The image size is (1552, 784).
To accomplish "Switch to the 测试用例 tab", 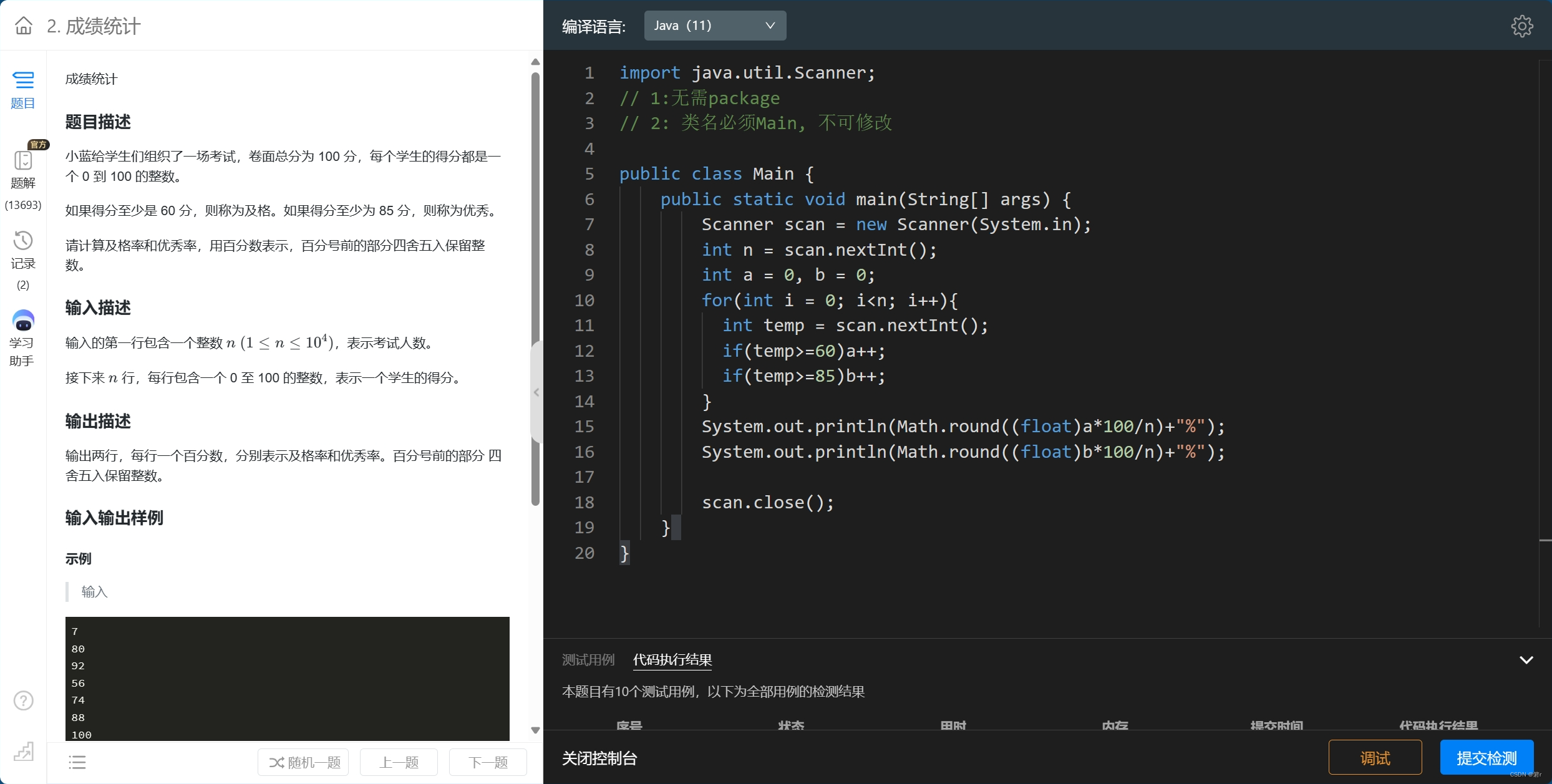I will click(x=588, y=659).
